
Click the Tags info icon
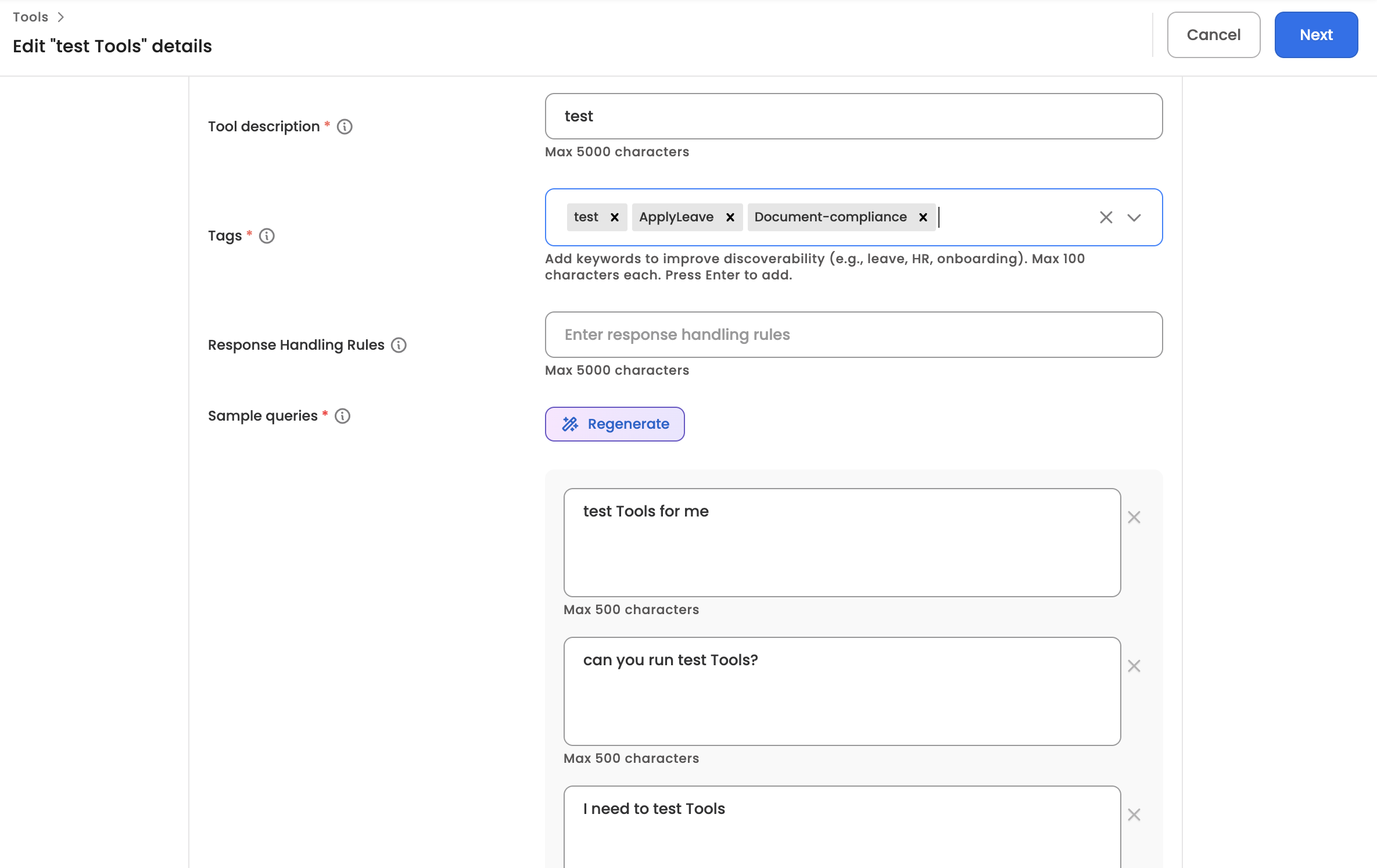(267, 236)
